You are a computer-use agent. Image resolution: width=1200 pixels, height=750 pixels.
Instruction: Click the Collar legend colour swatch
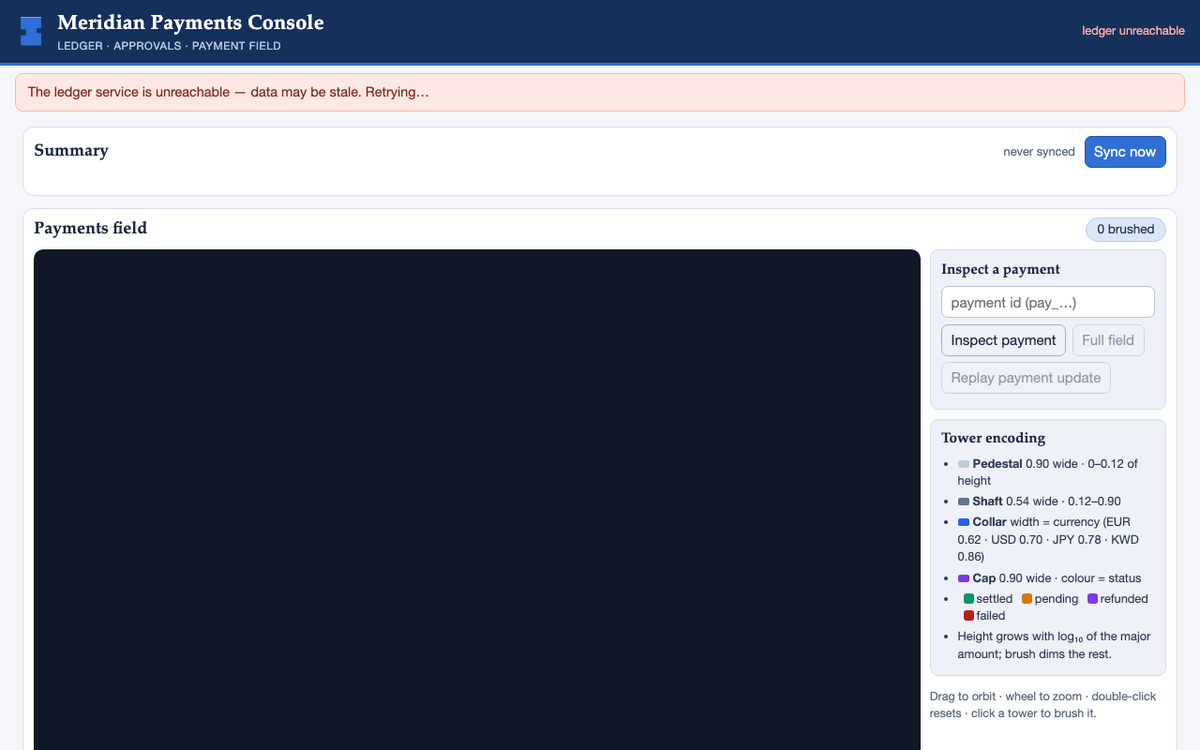tap(964, 522)
